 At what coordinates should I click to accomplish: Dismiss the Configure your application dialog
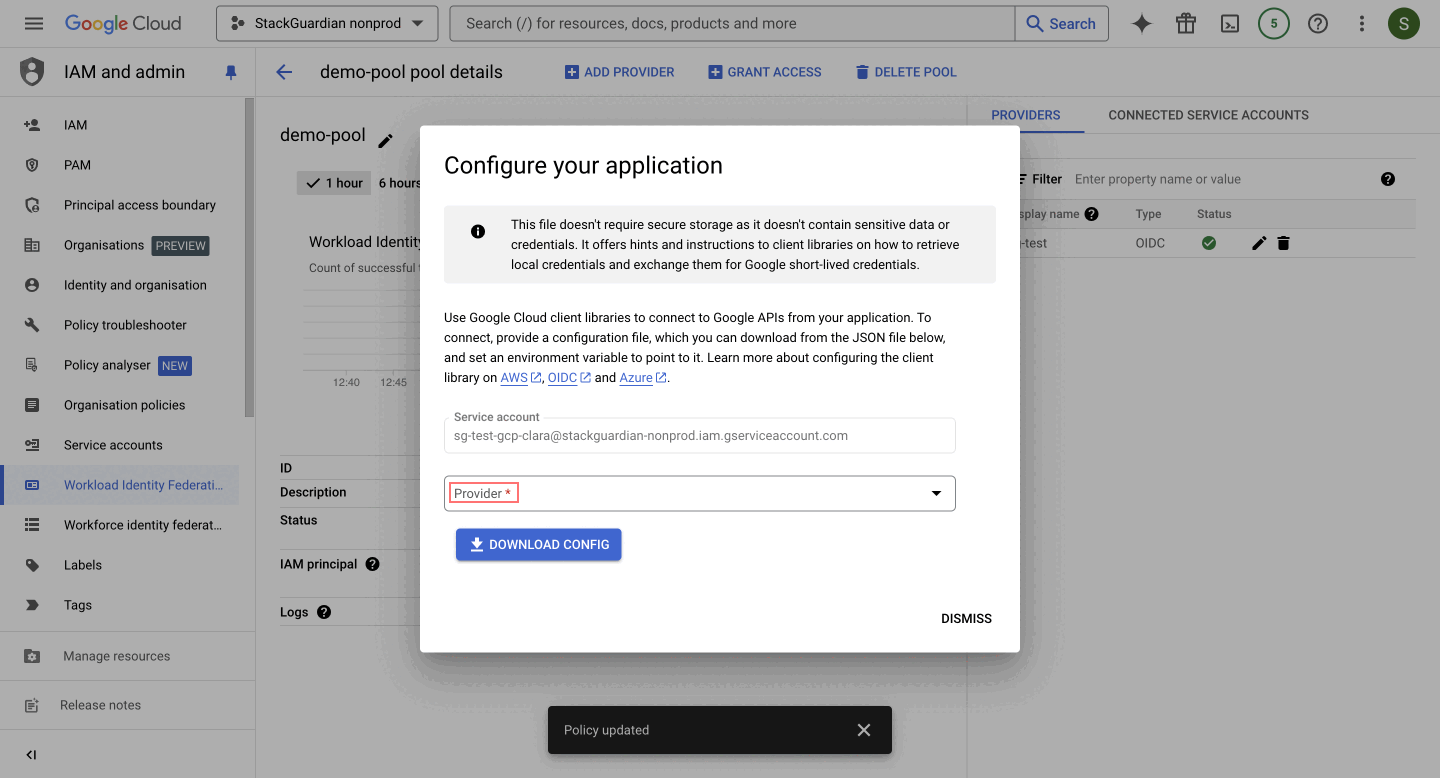pyautogui.click(x=966, y=619)
